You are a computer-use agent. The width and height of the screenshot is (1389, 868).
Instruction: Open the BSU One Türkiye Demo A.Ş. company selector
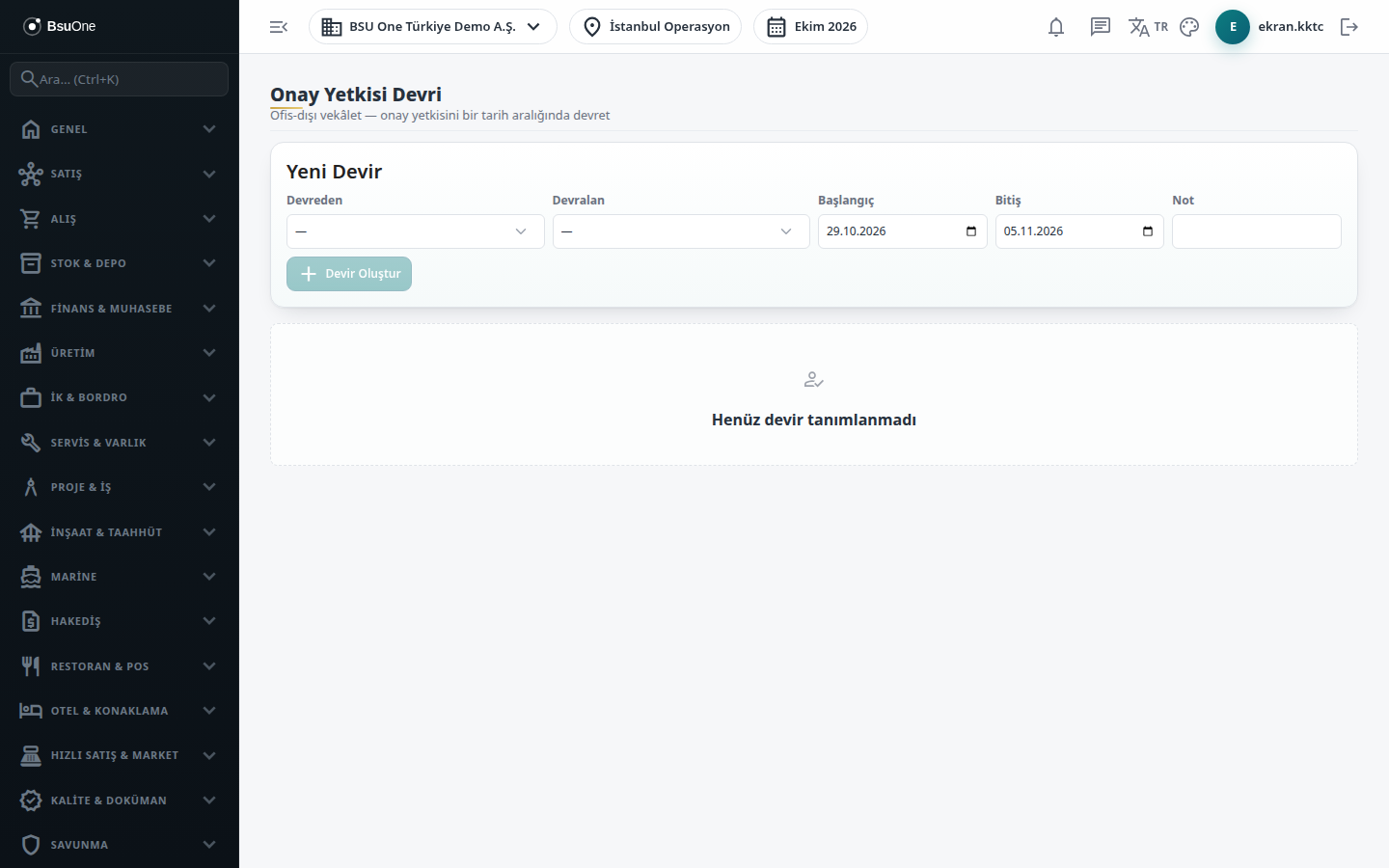[x=433, y=27]
